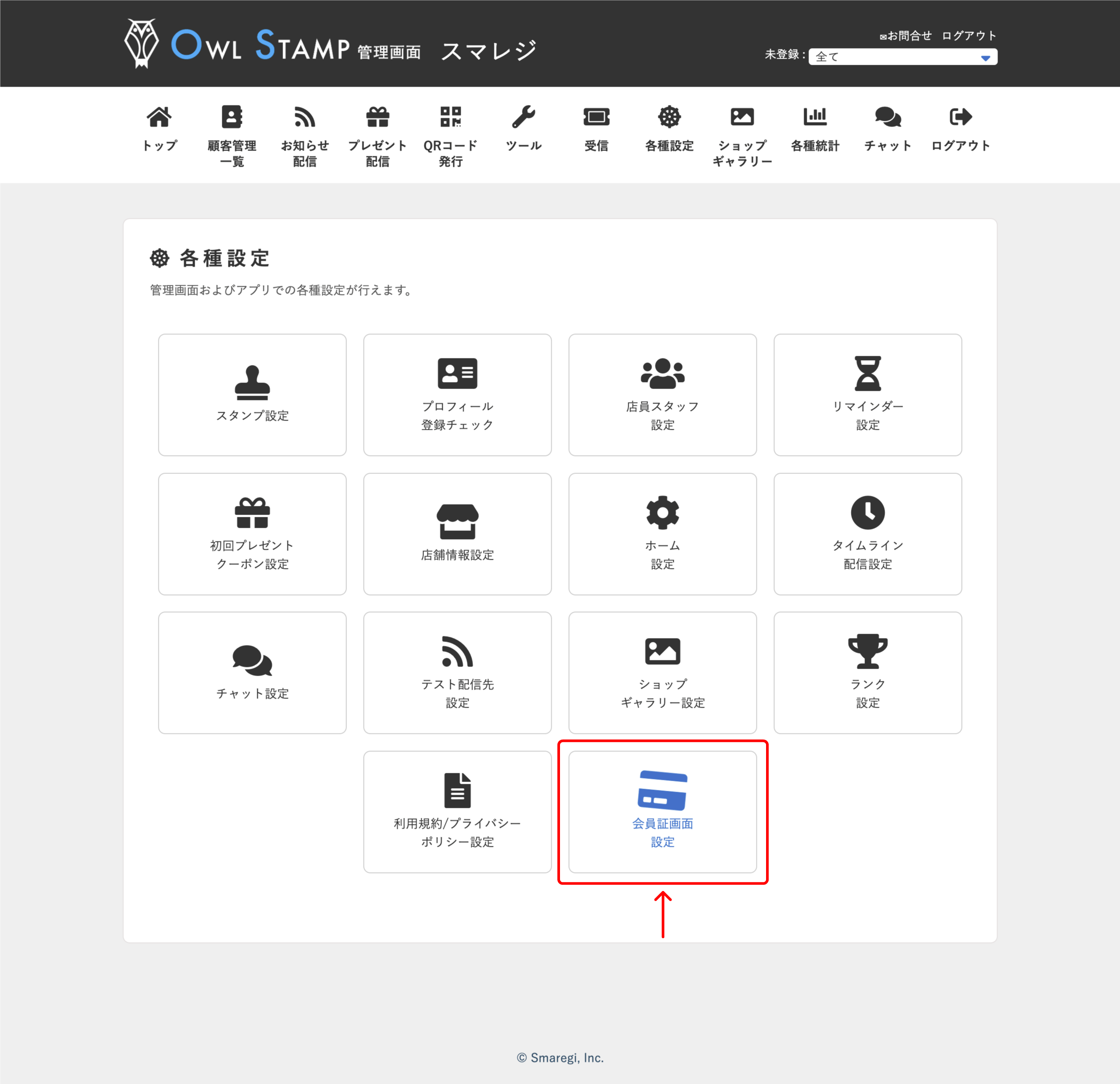Open QR code issue menu item
Viewport: 1120px width, 1084px height.
pos(450,136)
